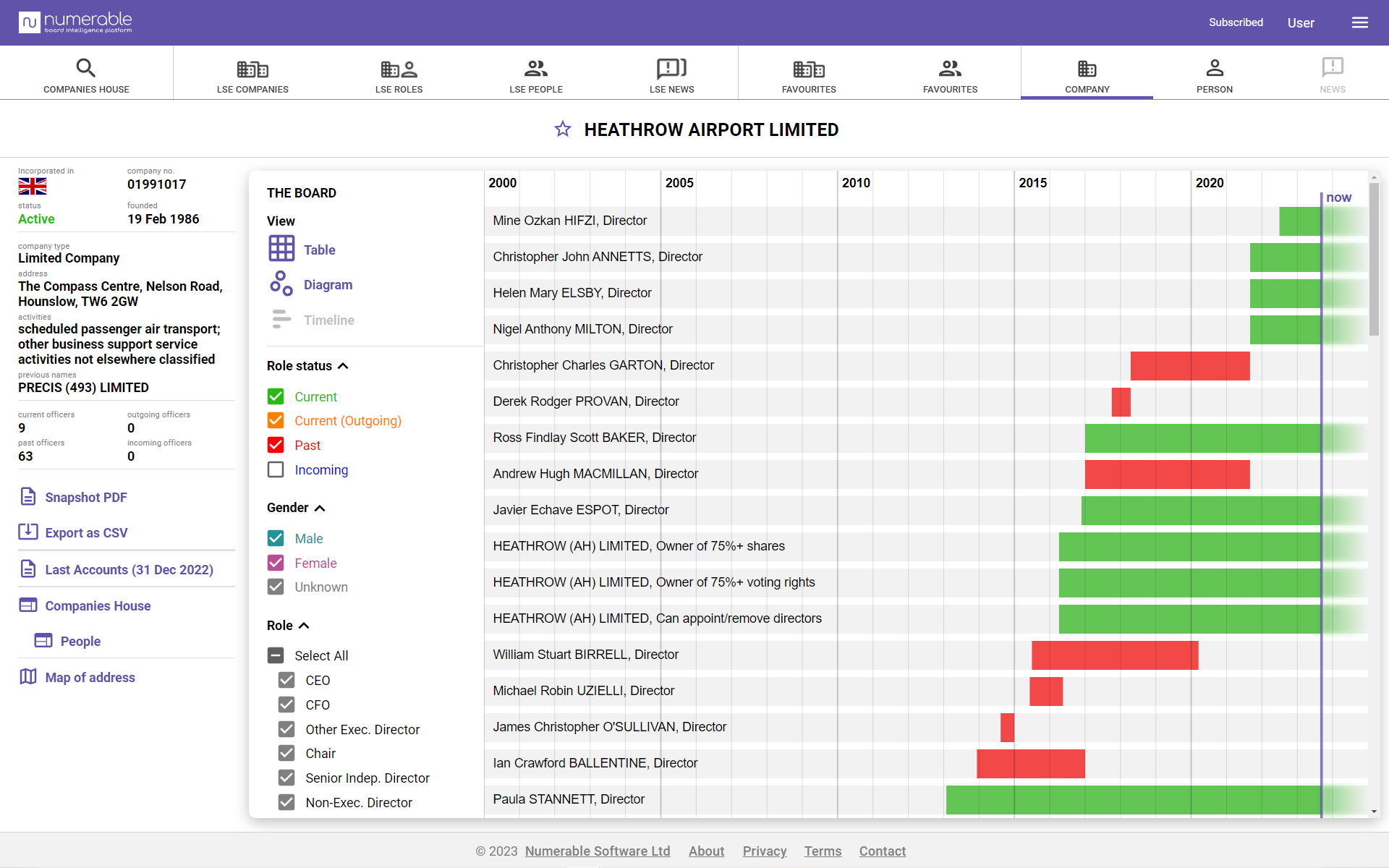Collapse the Role filter section

[304, 626]
